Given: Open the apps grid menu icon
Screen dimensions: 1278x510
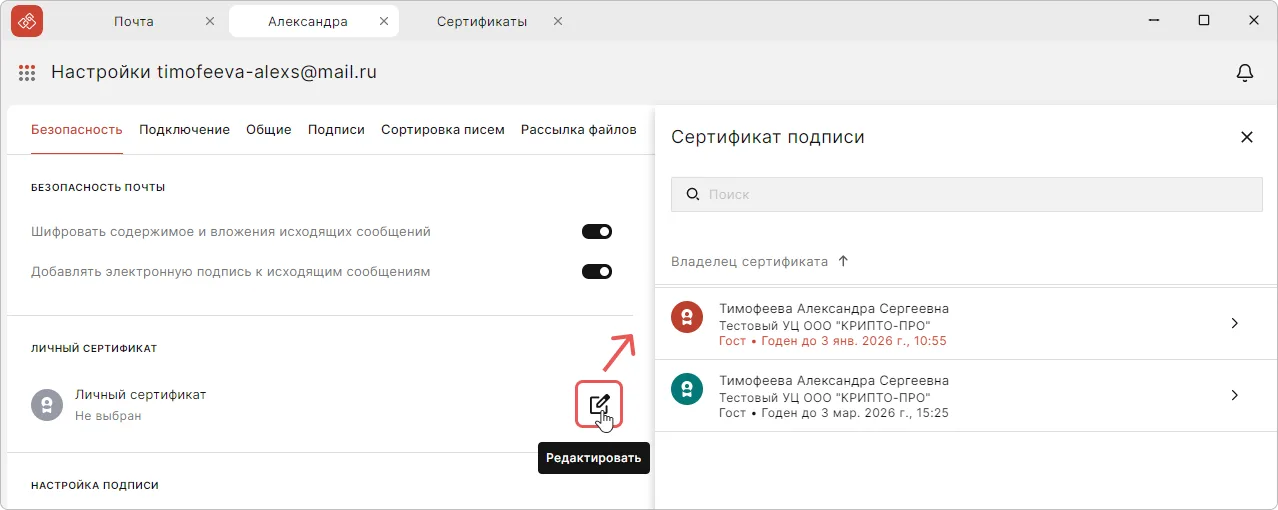Looking at the screenshot, I should tap(27, 73).
